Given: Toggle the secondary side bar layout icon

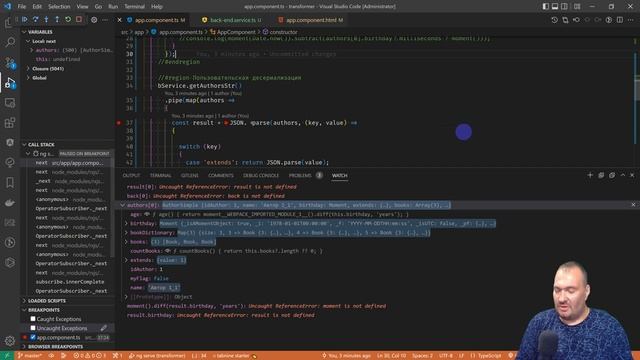Looking at the screenshot, I should pos(564,7).
